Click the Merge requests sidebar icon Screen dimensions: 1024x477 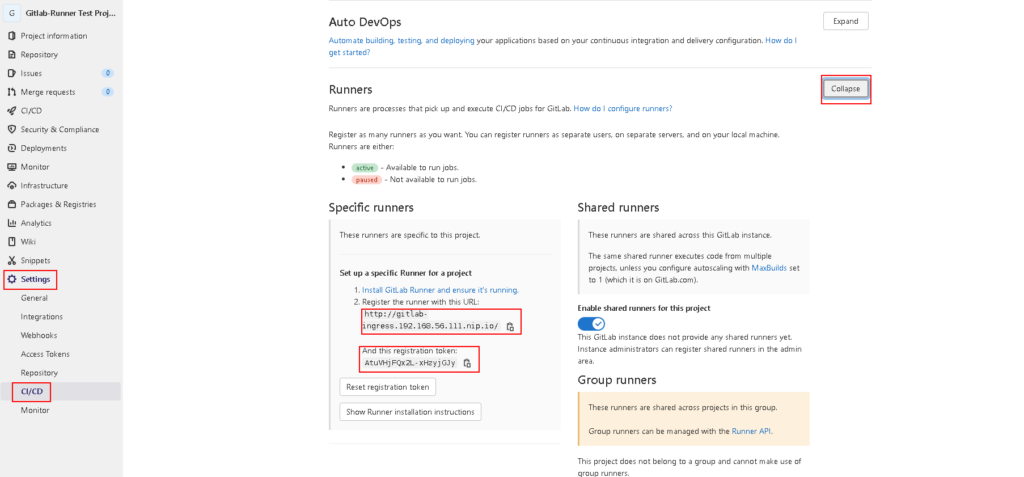pos(12,92)
